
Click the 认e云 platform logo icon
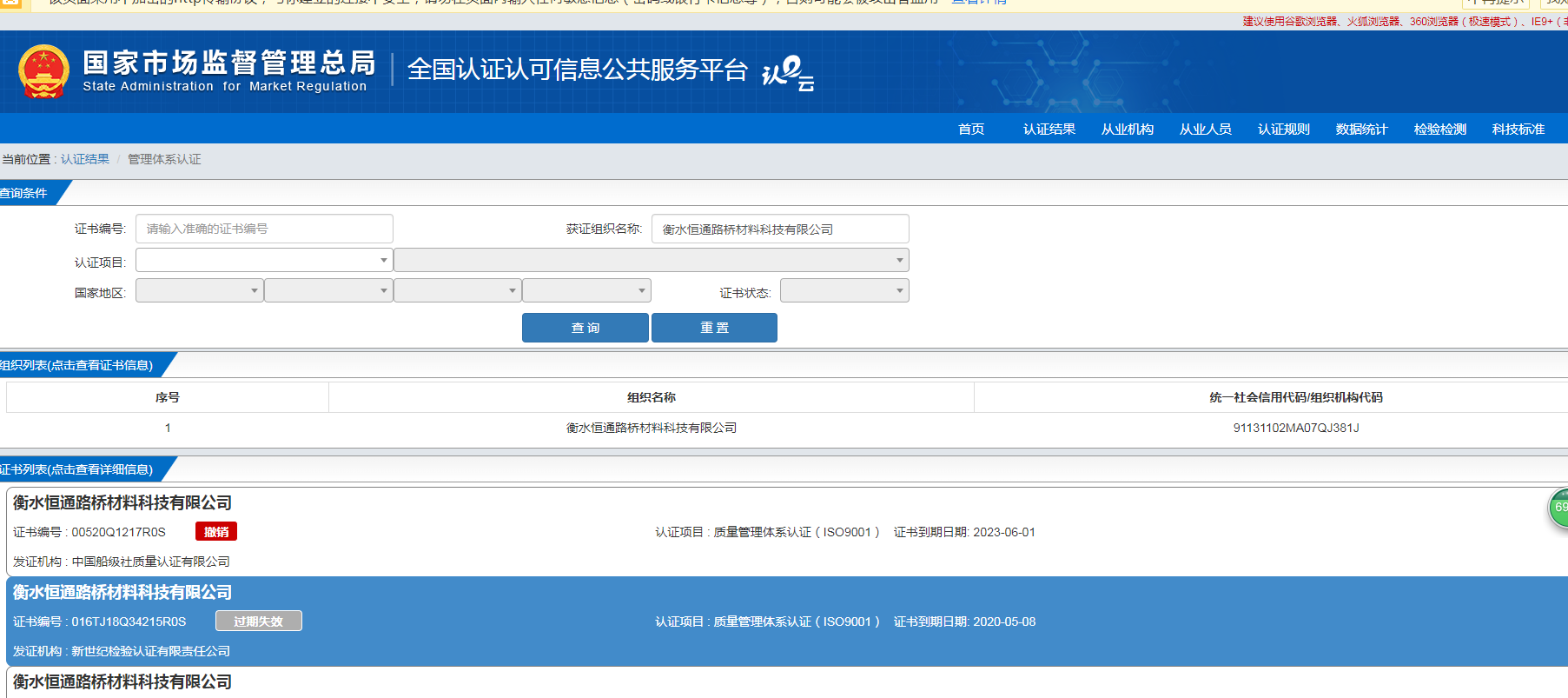coord(788,73)
